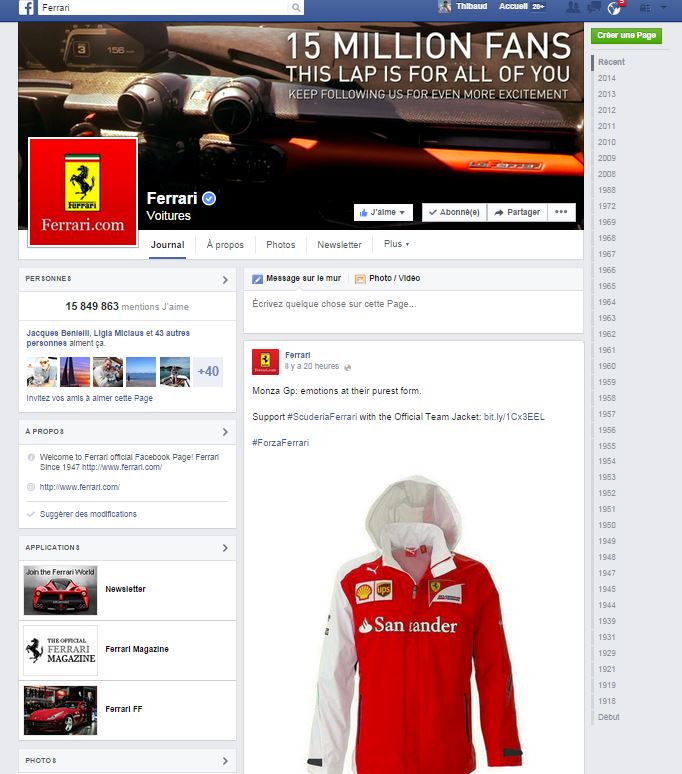Click Suggérer des modifications link
The image size is (682, 774).
[x=88, y=514]
